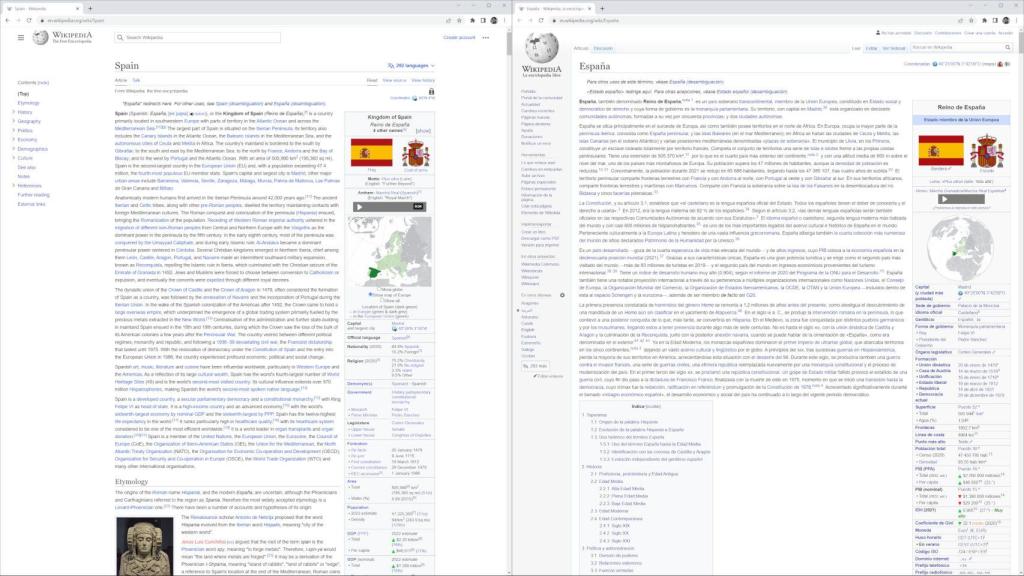Expand Politics section in contents sidebar
Image resolution: width=1024 pixels, height=576 pixels.
coord(14,130)
